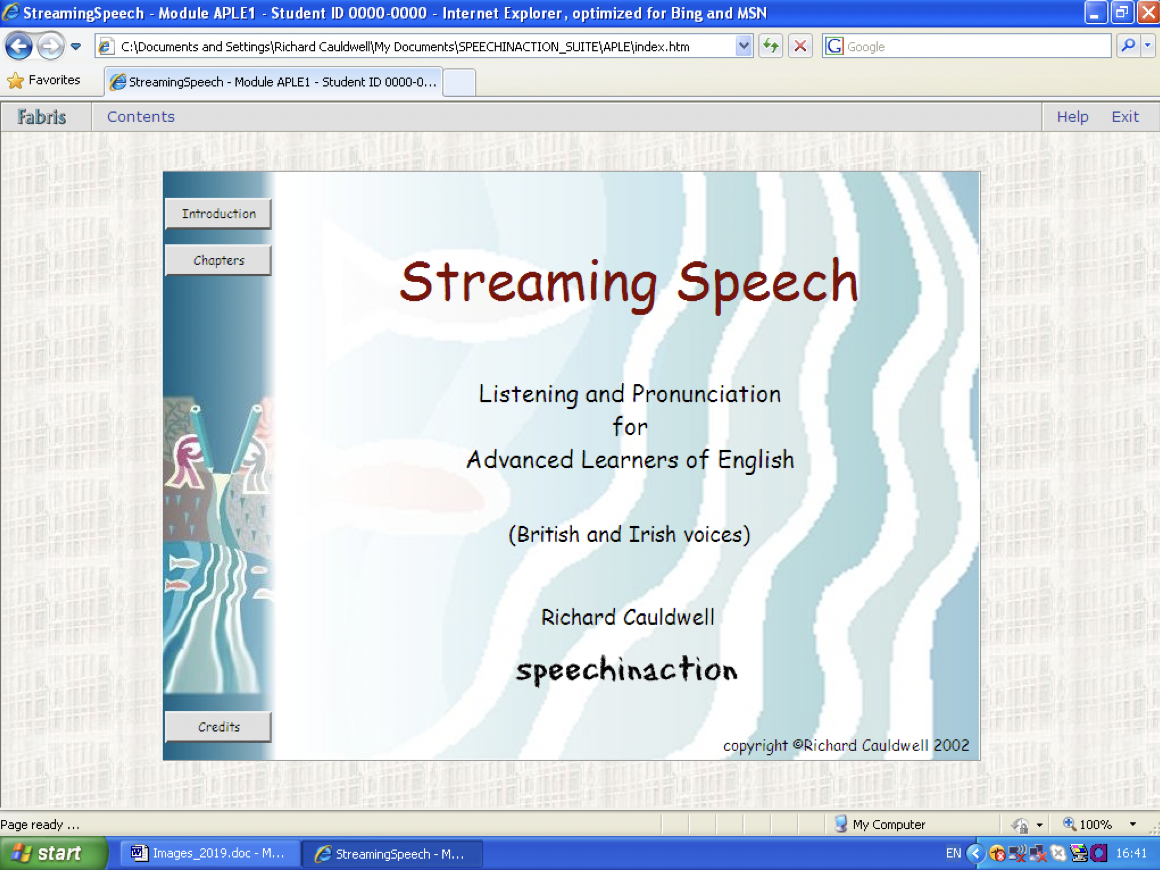The image size is (1160, 872).
Task: Click the protected mode lock icon
Action: coord(1020,825)
